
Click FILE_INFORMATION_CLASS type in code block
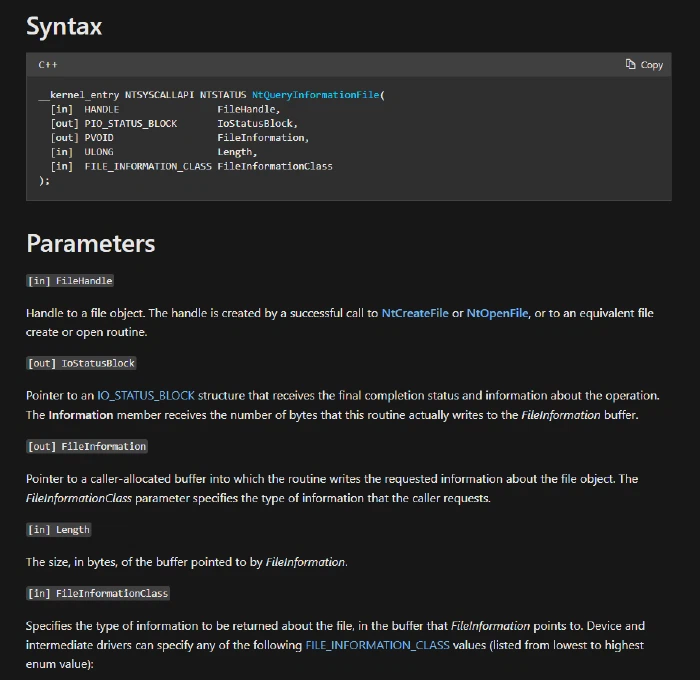(x=148, y=166)
